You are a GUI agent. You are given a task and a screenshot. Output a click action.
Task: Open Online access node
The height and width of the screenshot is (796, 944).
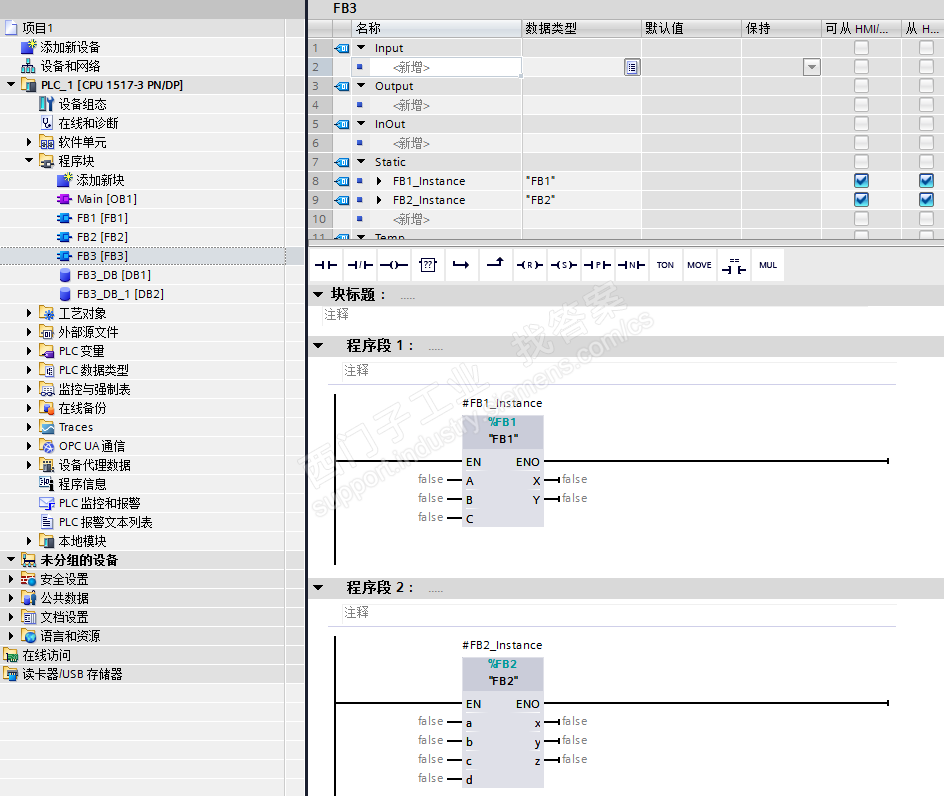tap(46, 655)
